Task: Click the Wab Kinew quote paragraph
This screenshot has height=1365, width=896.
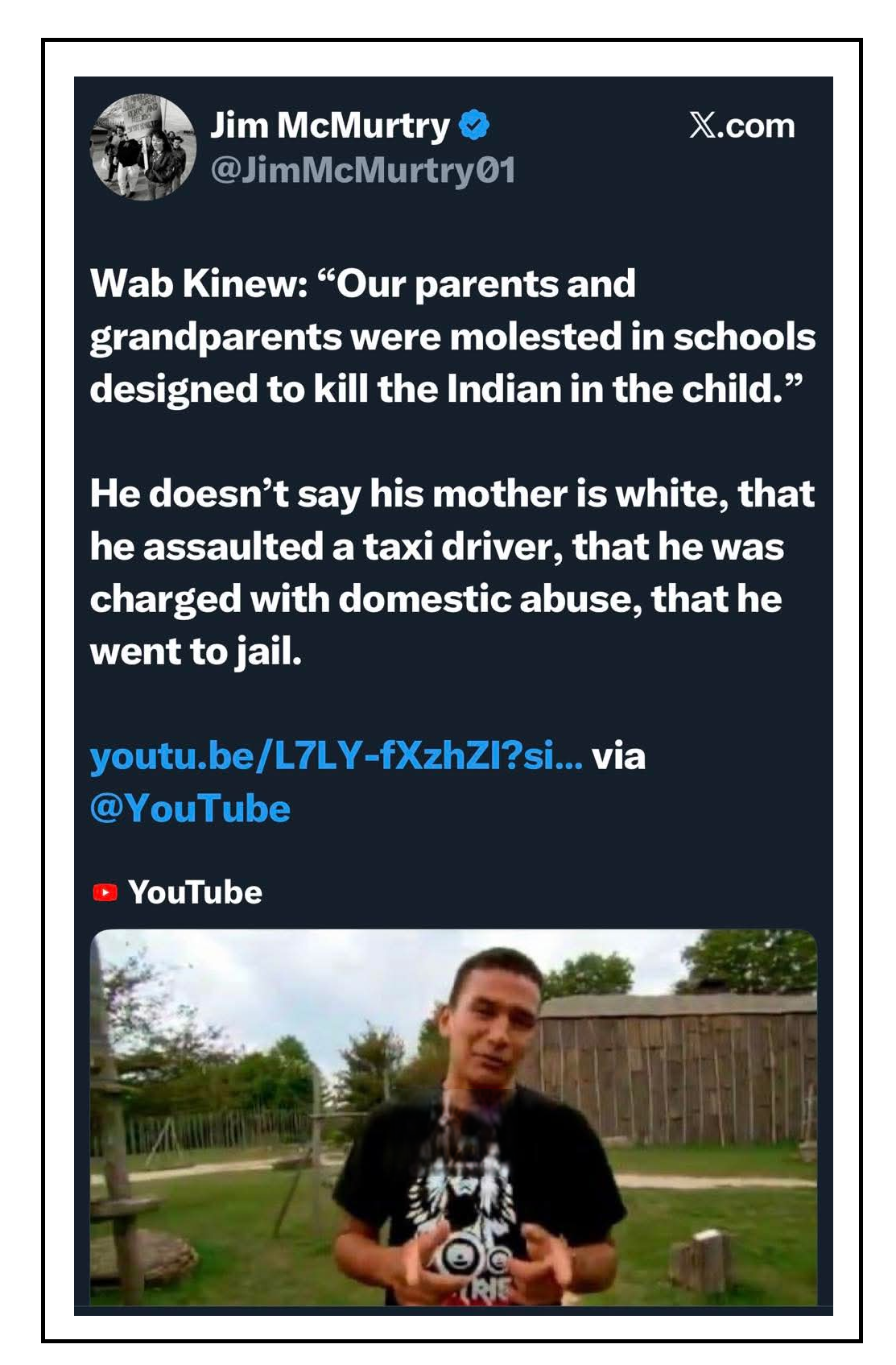Action: point(452,337)
